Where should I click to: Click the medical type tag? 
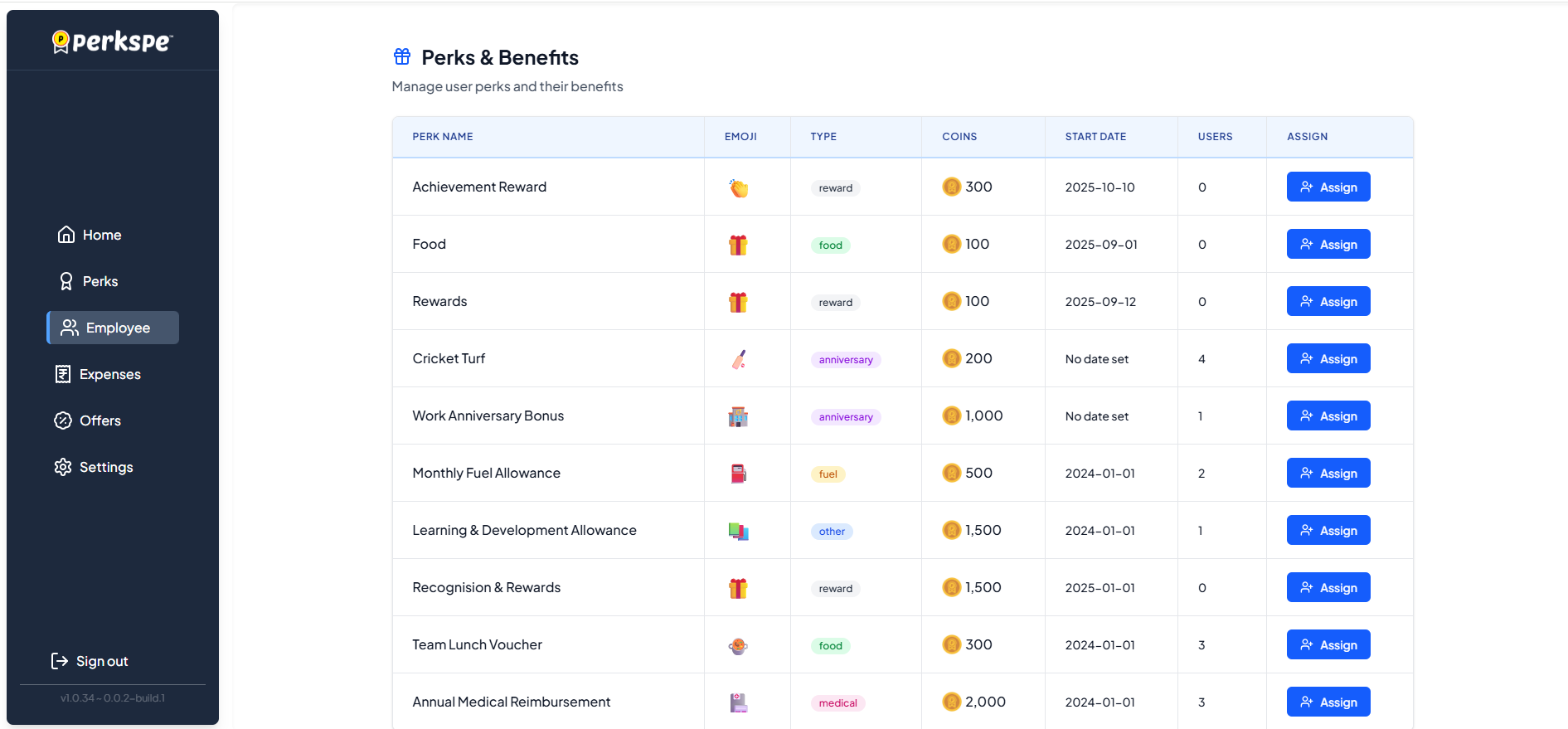837,703
